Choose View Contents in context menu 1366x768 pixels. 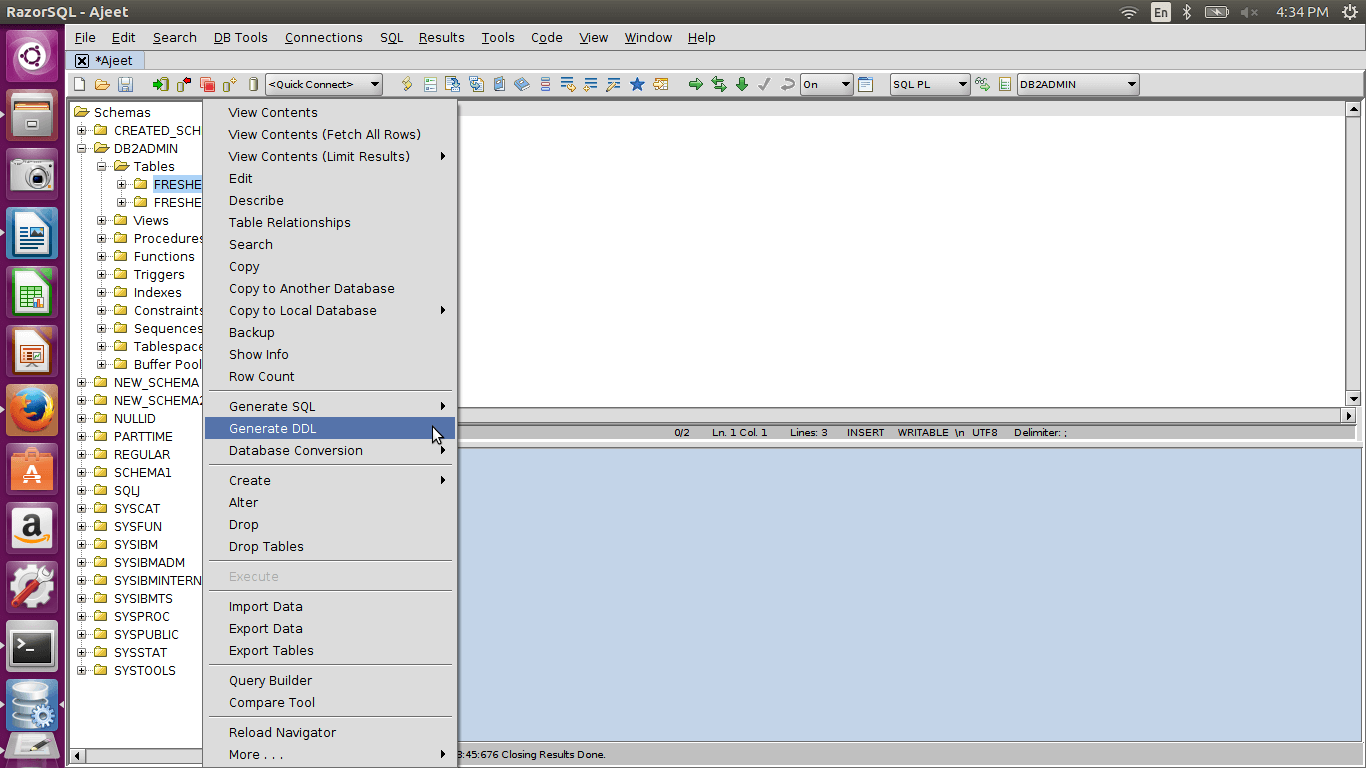(329, 113)
